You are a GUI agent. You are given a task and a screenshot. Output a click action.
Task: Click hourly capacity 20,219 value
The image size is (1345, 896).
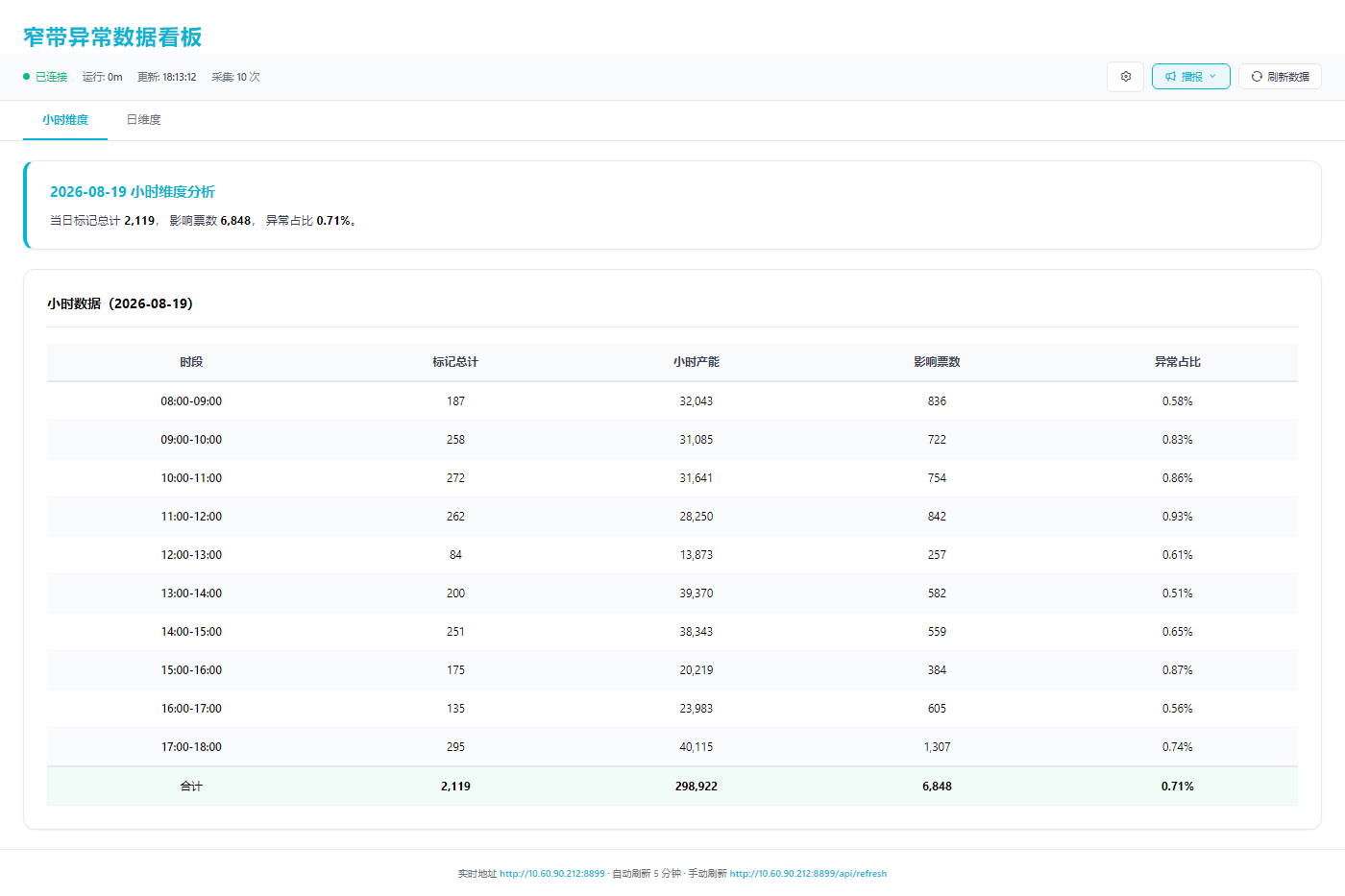click(697, 670)
